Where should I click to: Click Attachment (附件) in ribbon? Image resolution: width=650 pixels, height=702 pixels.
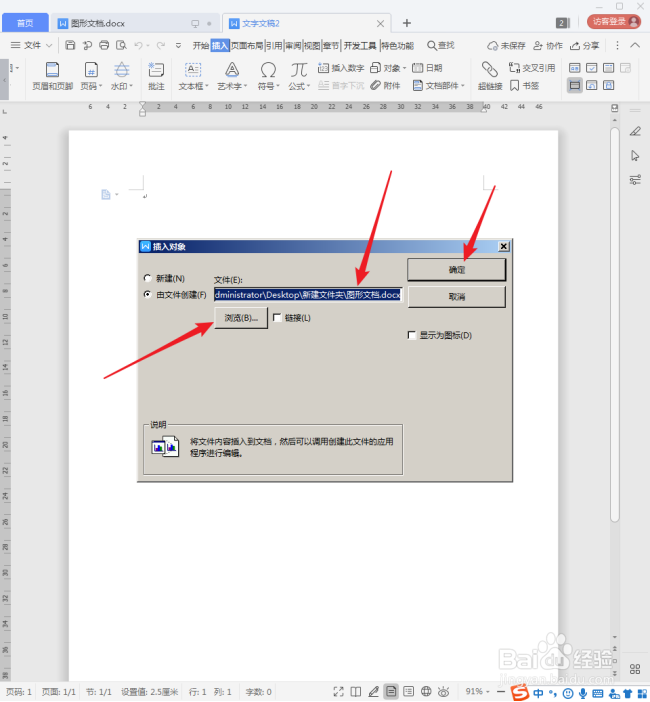[x=385, y=86]
